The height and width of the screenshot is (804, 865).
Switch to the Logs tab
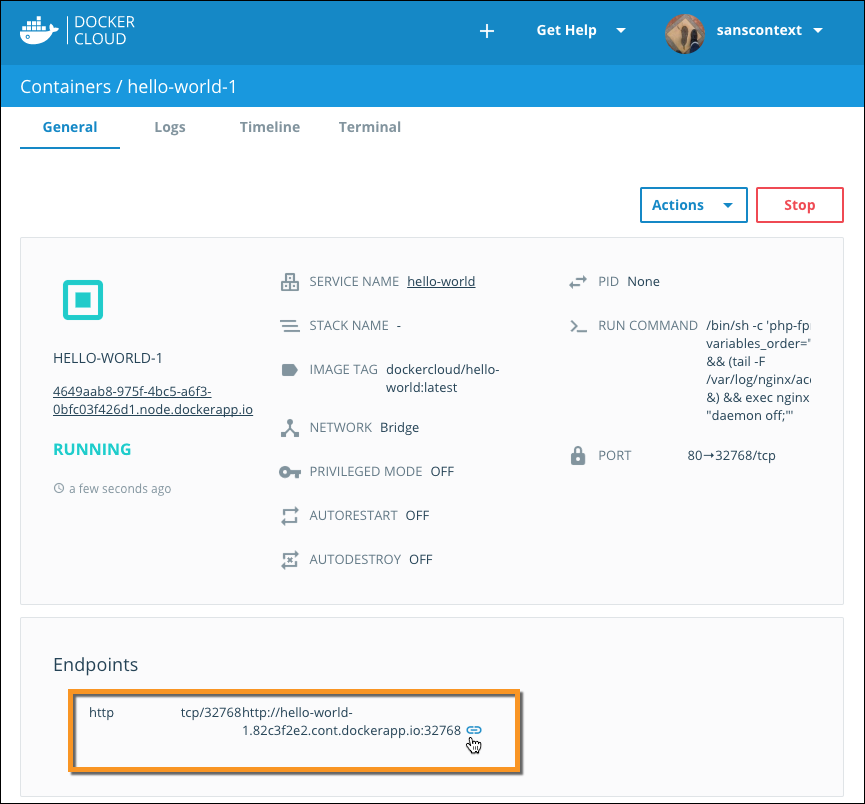(169, 127)
